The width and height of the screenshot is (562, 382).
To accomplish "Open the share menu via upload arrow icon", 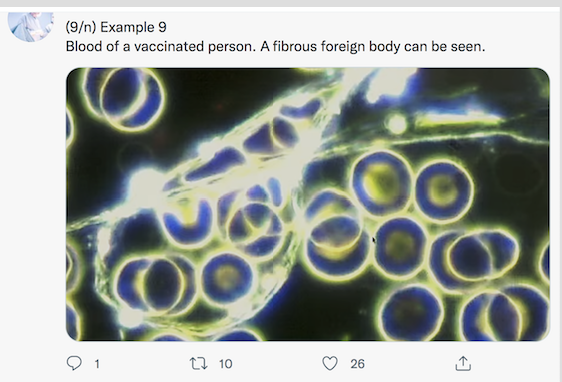I will pyautogui.click(x=463, y=363).
